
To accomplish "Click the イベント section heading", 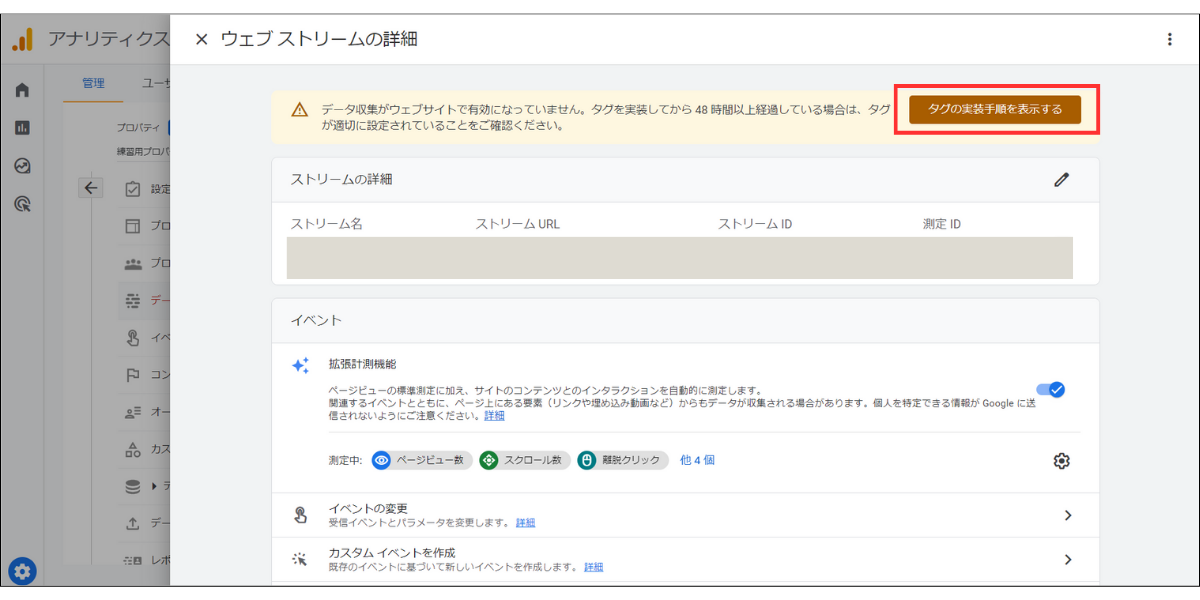I will pos(316,321).
